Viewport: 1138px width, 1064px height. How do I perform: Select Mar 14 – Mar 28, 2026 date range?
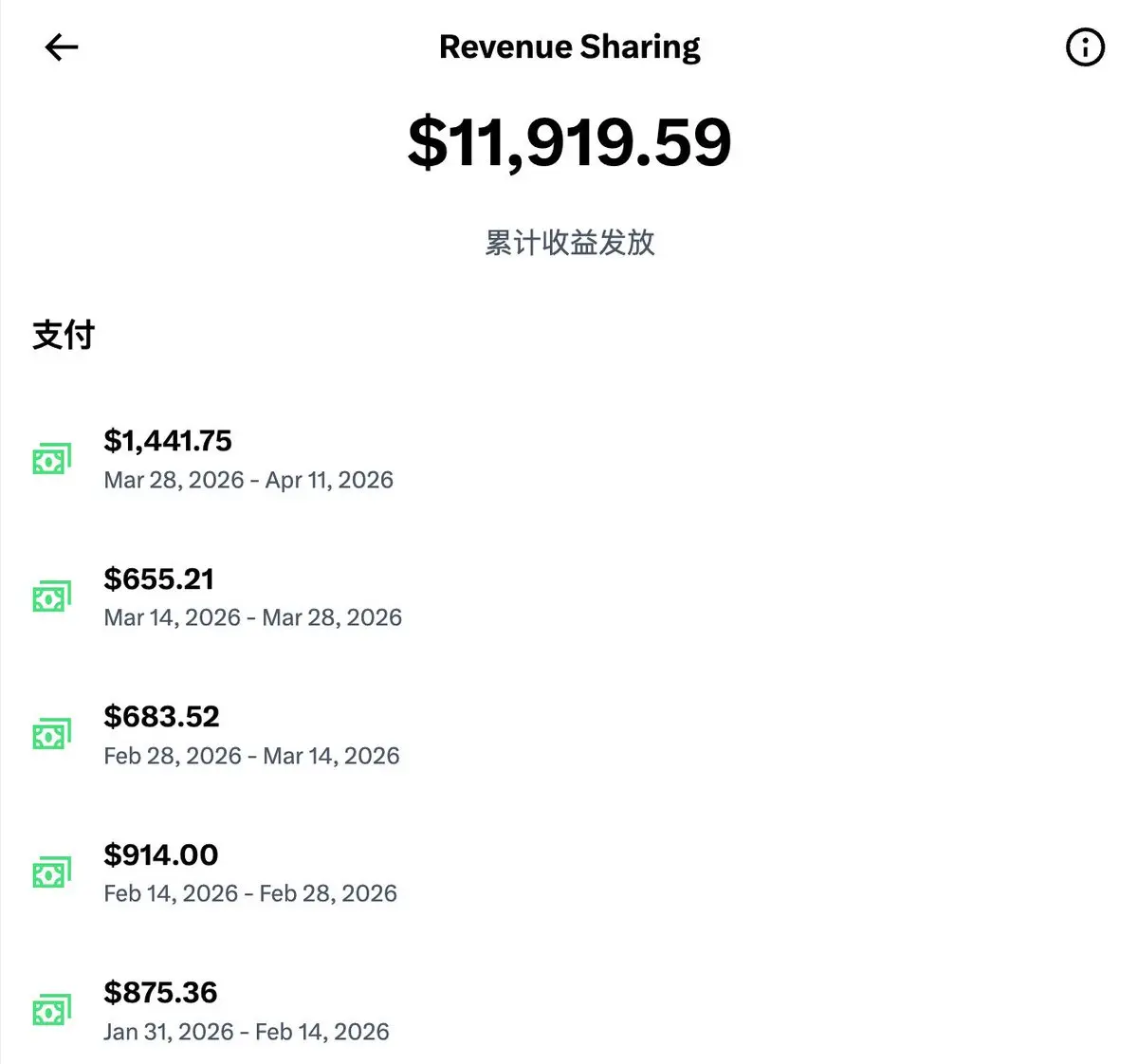252,617
